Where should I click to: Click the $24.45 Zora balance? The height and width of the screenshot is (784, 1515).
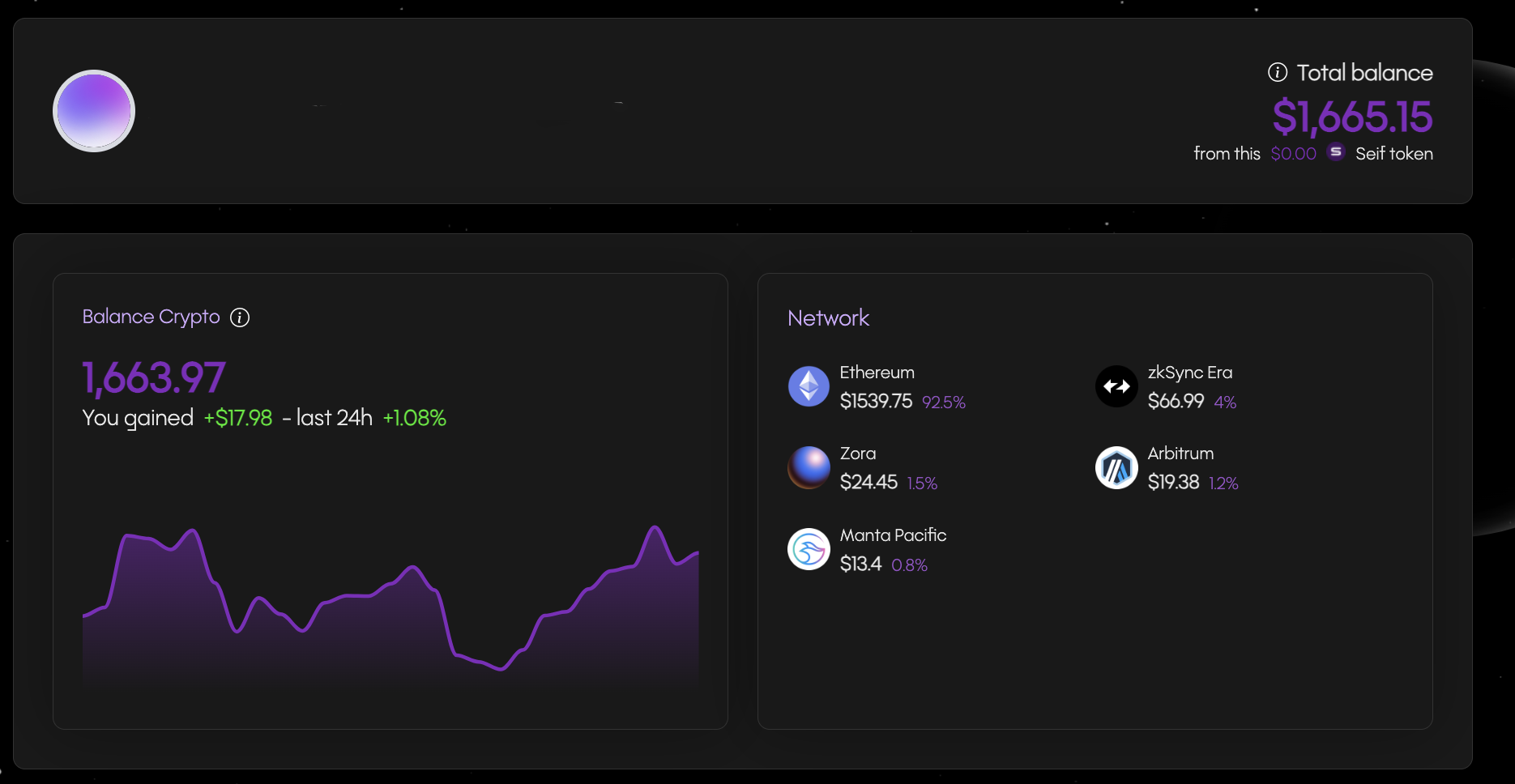868,483
